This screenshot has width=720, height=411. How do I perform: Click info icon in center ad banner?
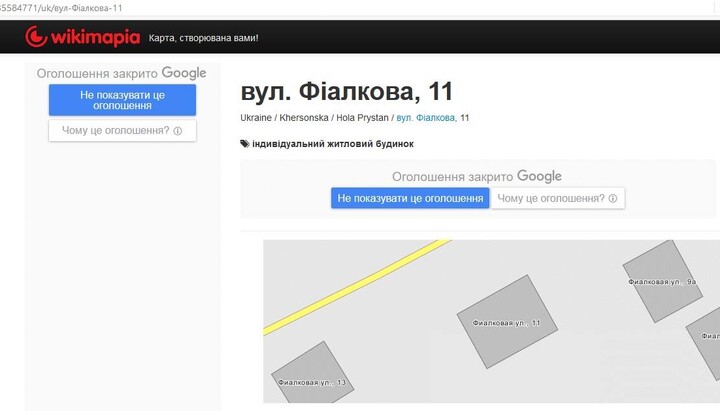612,199
